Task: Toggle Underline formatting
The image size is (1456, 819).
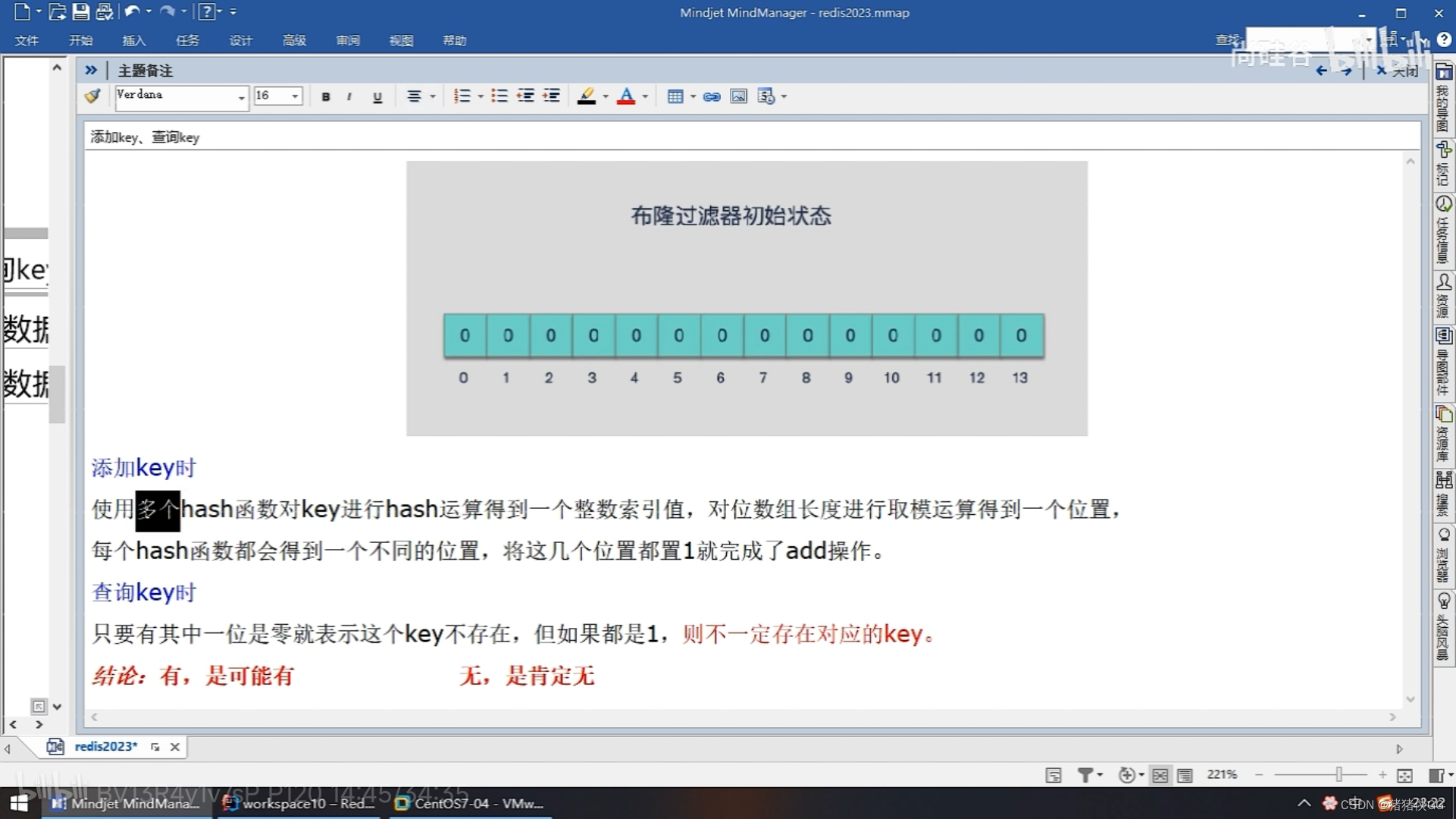Action: 377,96
